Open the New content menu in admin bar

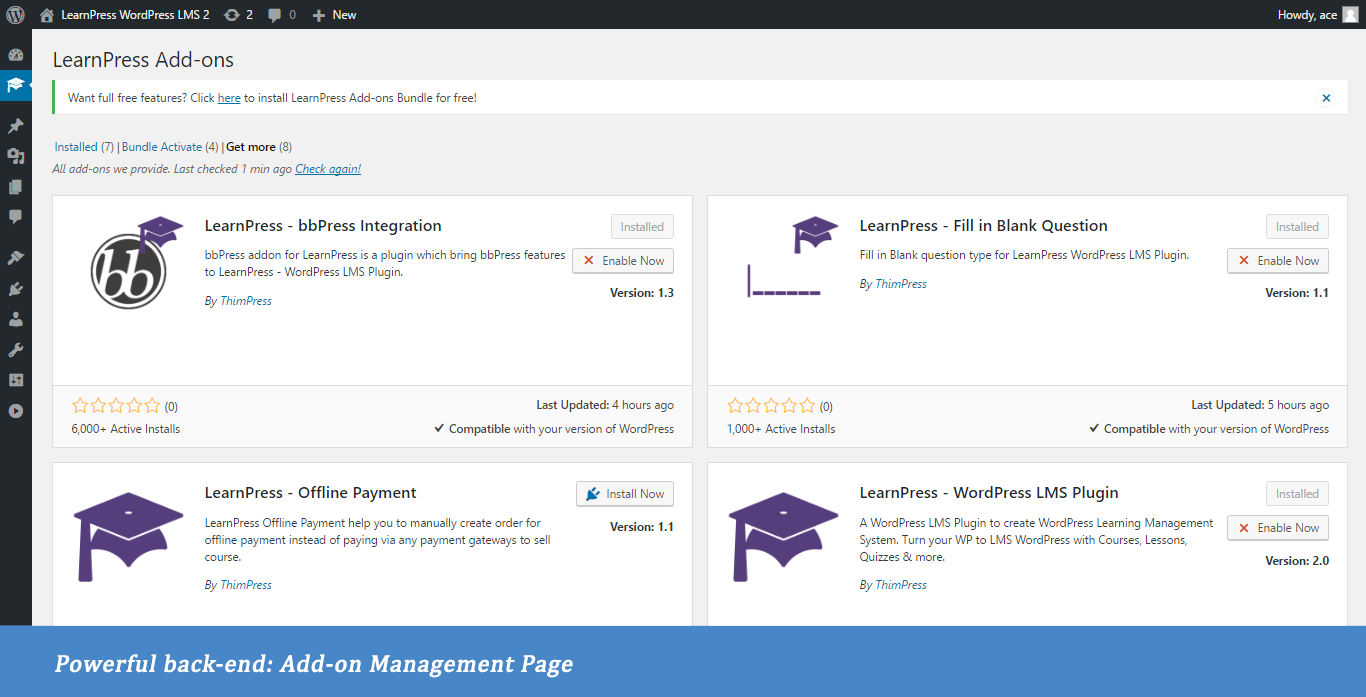click(334, 15)
